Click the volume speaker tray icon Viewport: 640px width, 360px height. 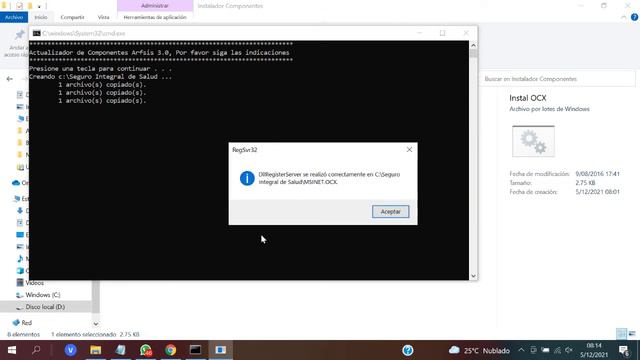pyautogui.click(x=569, y=350)
